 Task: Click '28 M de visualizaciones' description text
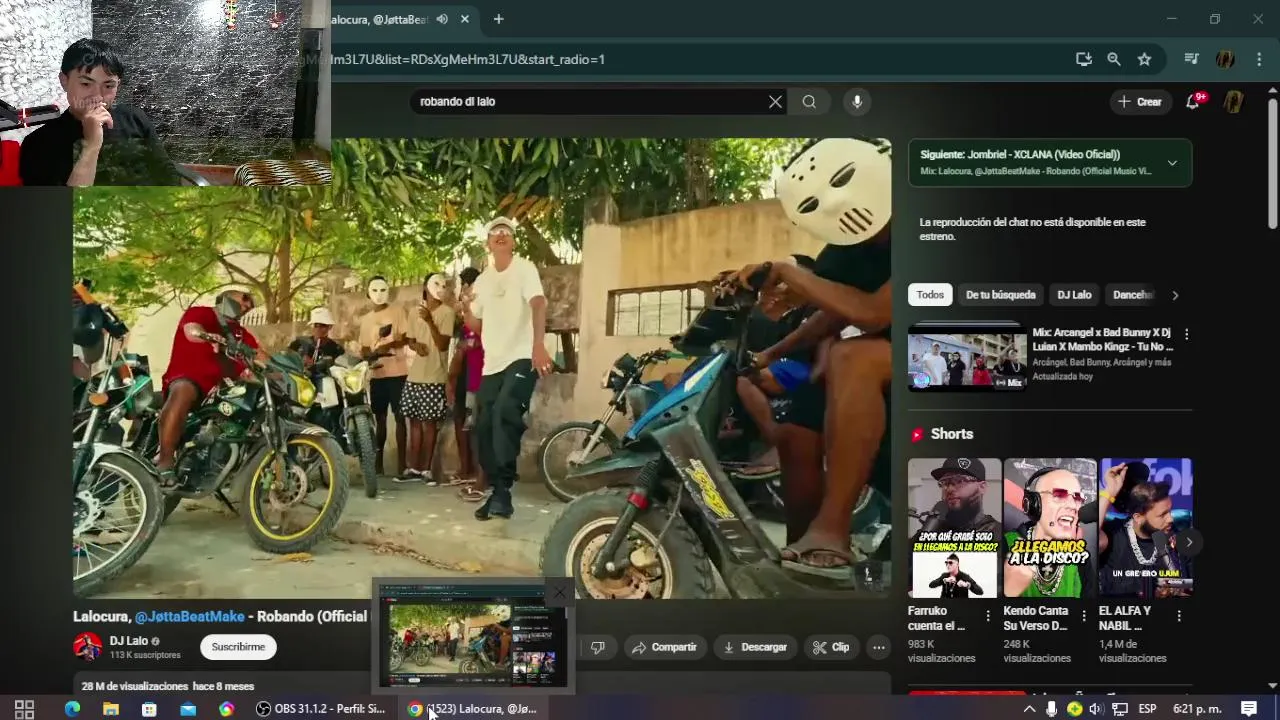135,686
